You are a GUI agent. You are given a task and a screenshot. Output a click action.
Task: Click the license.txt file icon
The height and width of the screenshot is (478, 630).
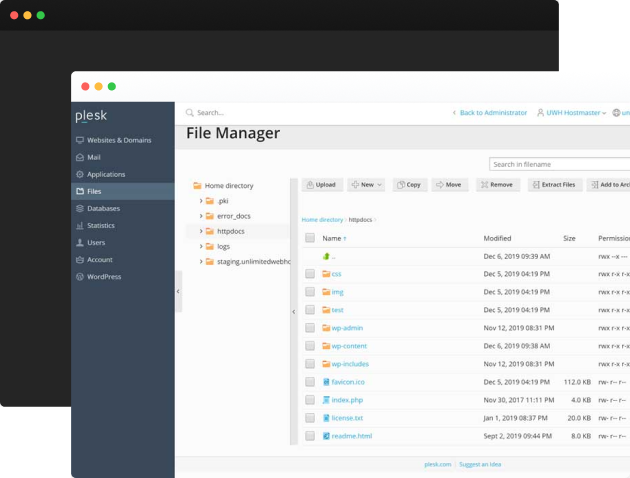point(326,418)
